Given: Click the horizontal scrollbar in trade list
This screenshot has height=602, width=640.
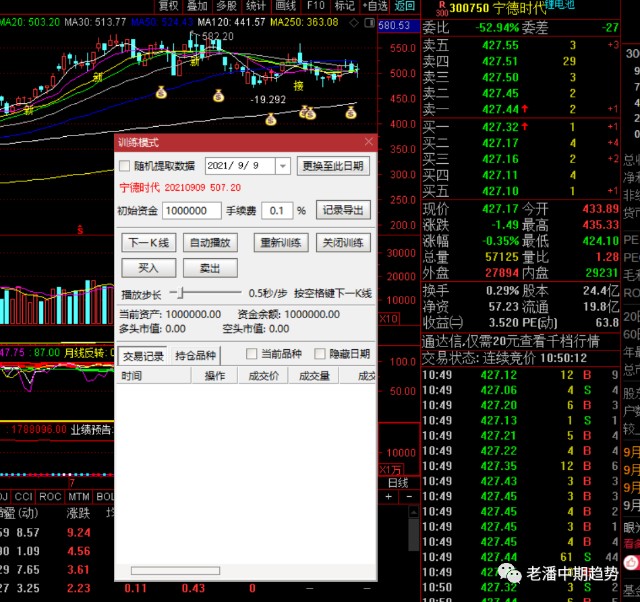Looking at the screenshot, I should tap(176, 570).
